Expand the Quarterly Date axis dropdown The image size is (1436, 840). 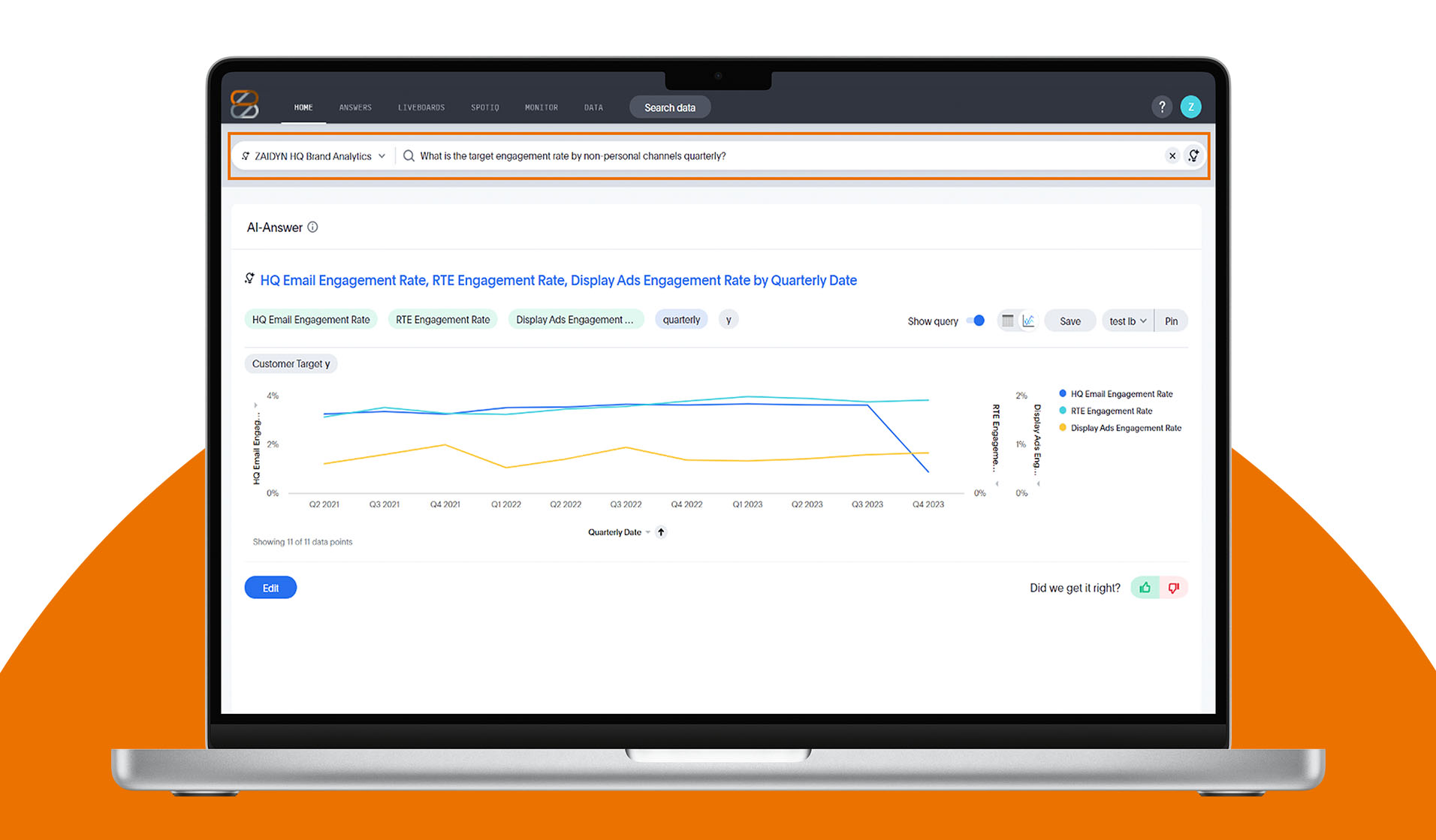[x=647, y=533]
